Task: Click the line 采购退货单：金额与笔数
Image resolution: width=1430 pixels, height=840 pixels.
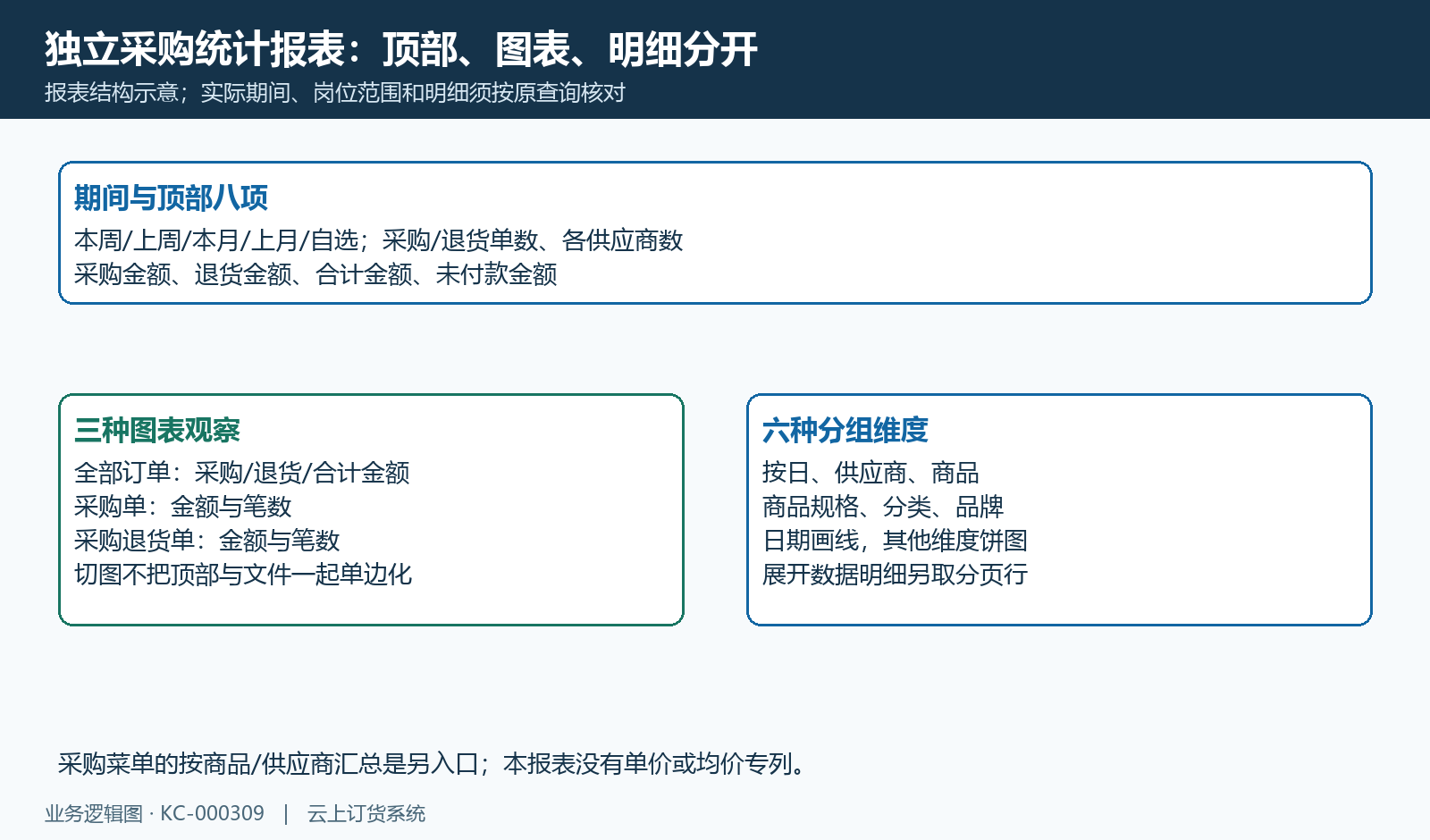Action: tap(207, 541)
